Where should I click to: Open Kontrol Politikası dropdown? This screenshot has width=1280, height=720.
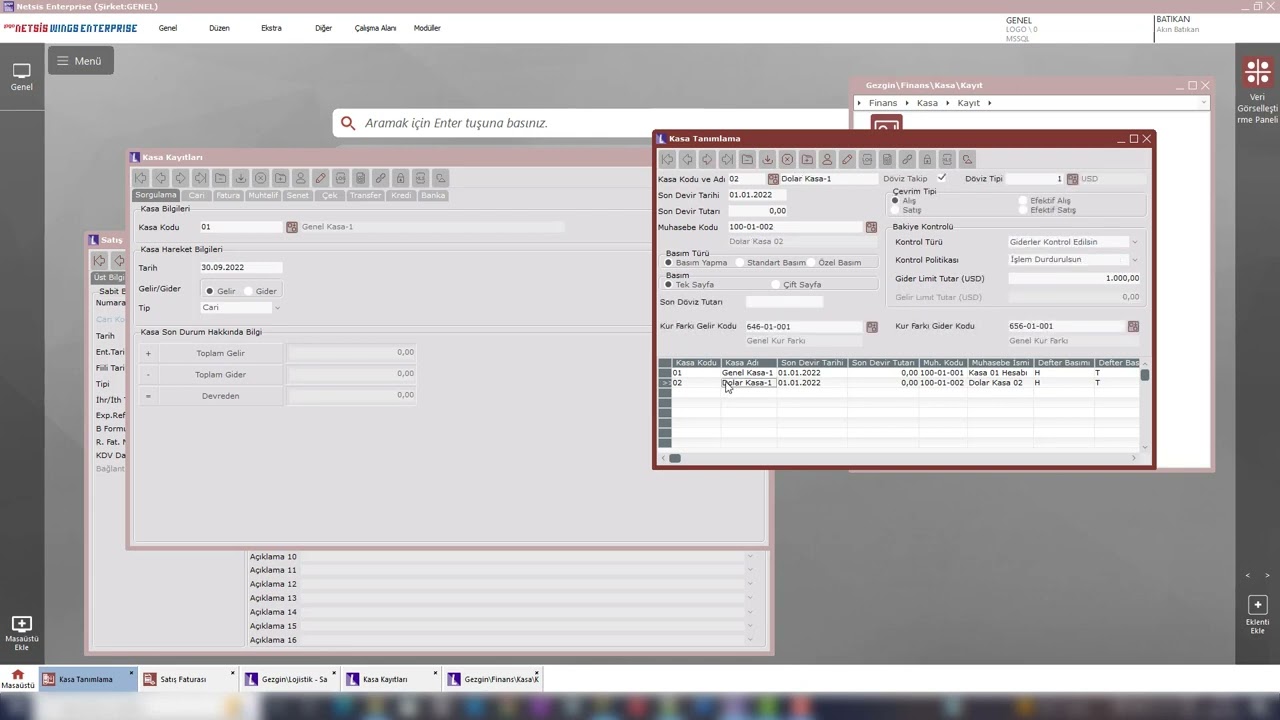coord(1134,260)
